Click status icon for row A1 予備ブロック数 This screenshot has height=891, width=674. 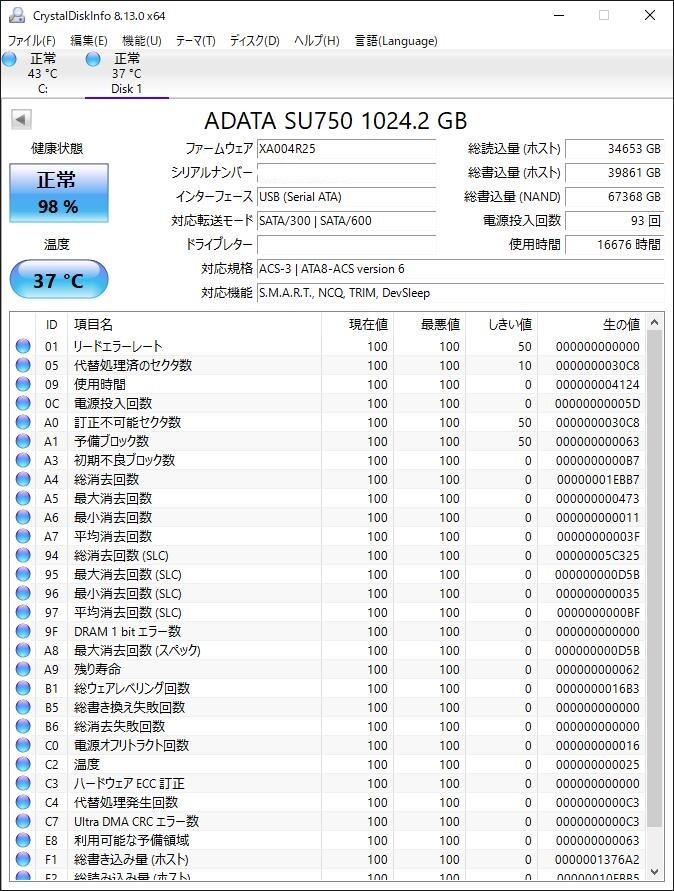(x=23, y=441)
